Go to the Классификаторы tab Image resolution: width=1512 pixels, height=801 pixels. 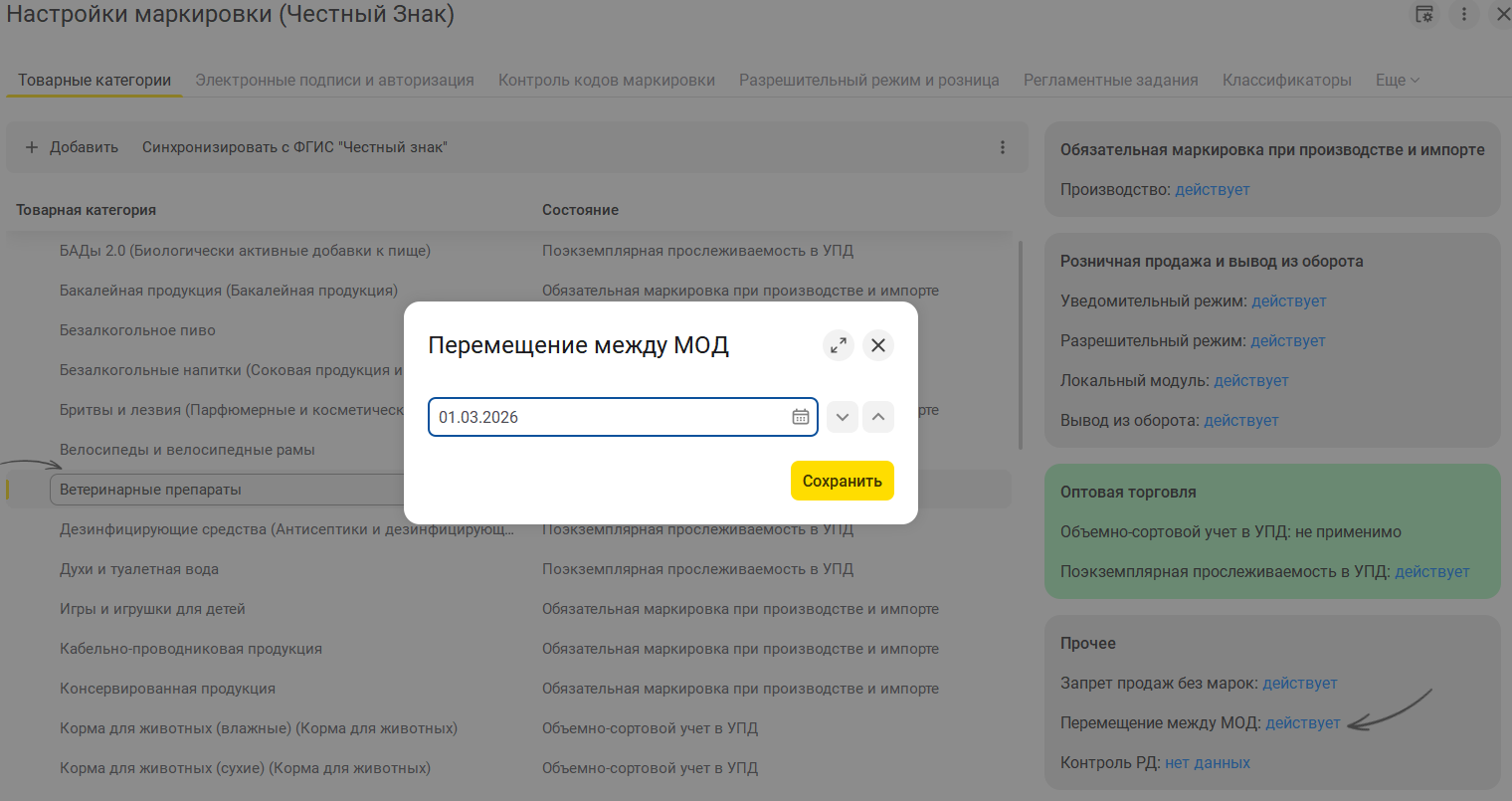(x=1286, y=80)
